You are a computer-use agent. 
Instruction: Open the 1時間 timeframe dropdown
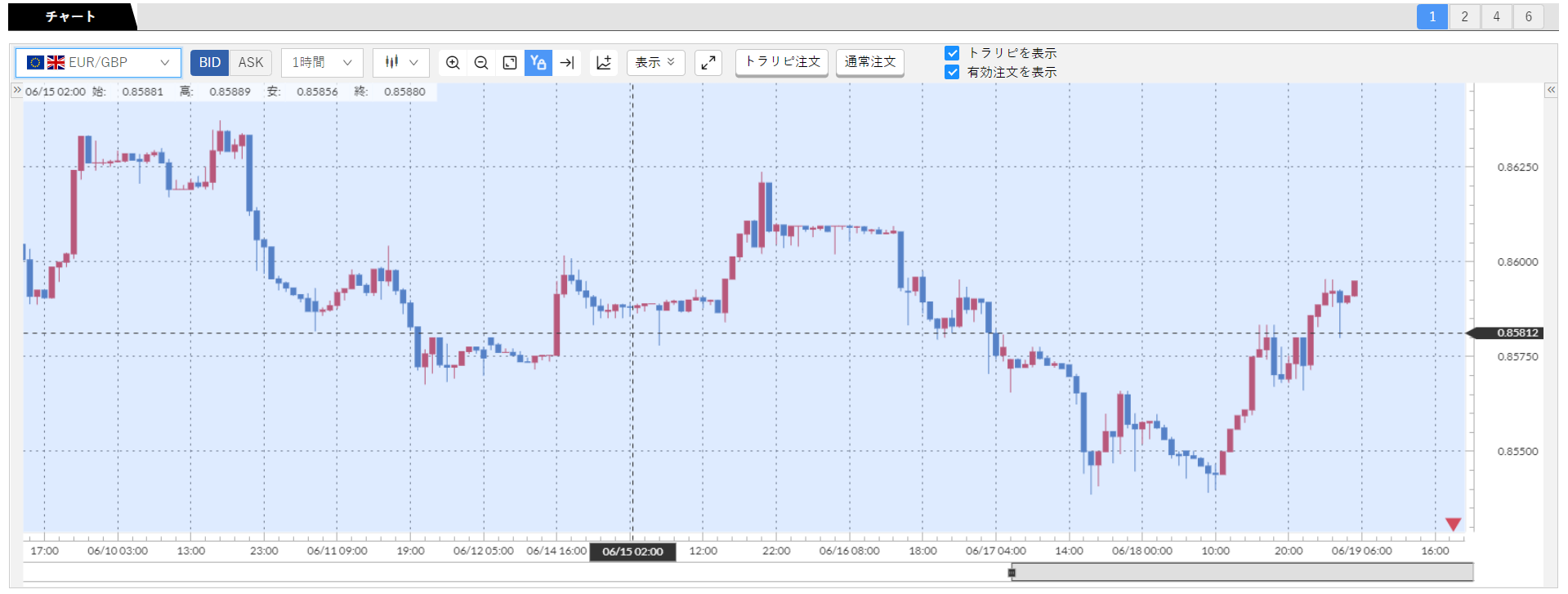click(x=322, y=62)
